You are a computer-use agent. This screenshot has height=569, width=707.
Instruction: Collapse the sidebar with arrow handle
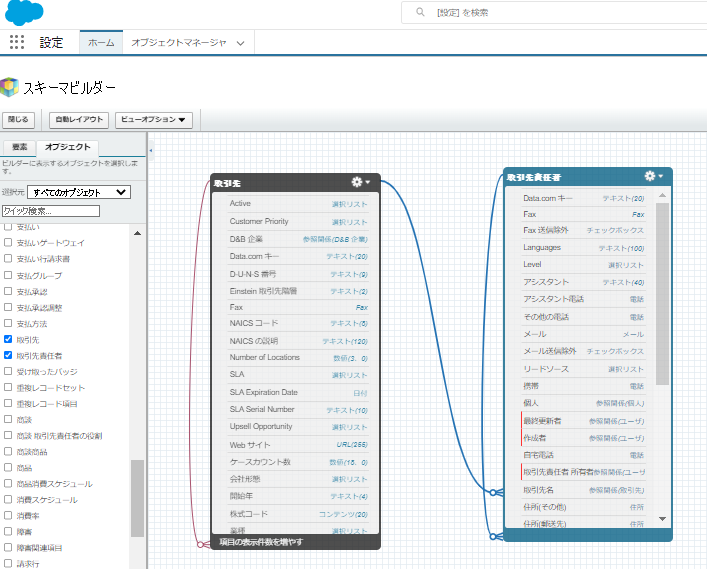151,151
